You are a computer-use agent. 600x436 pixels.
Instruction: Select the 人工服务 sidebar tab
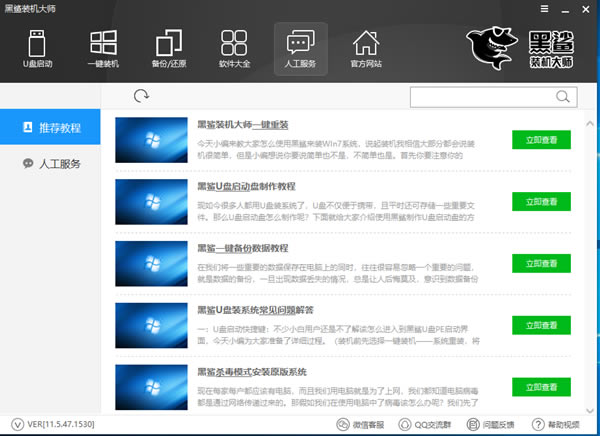pos(50,163)
